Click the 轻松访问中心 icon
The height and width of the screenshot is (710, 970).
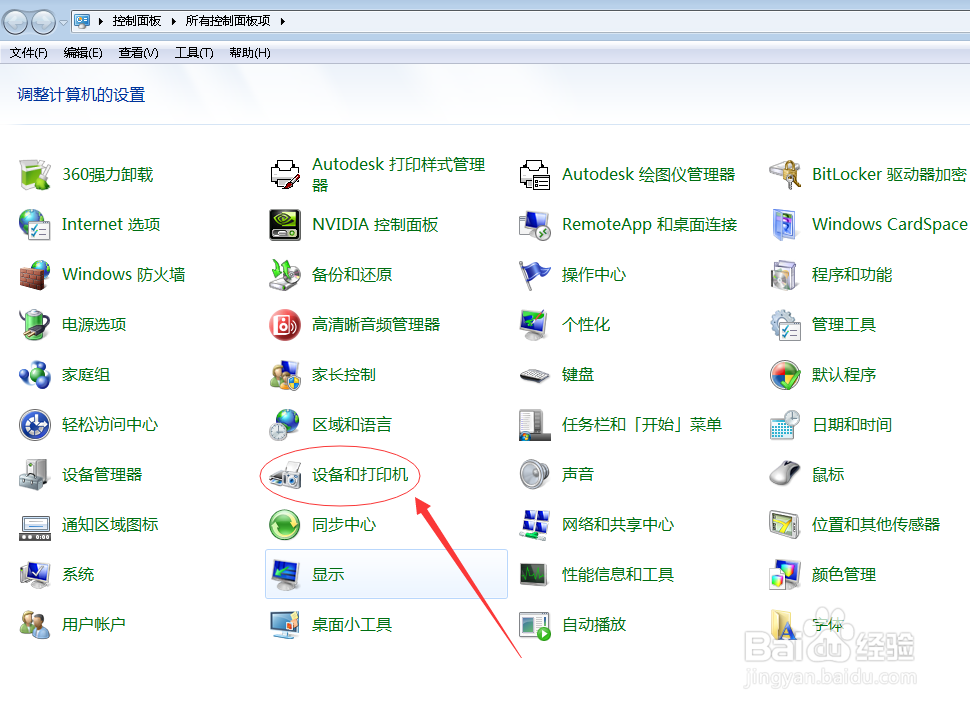(x=35, y=425)
